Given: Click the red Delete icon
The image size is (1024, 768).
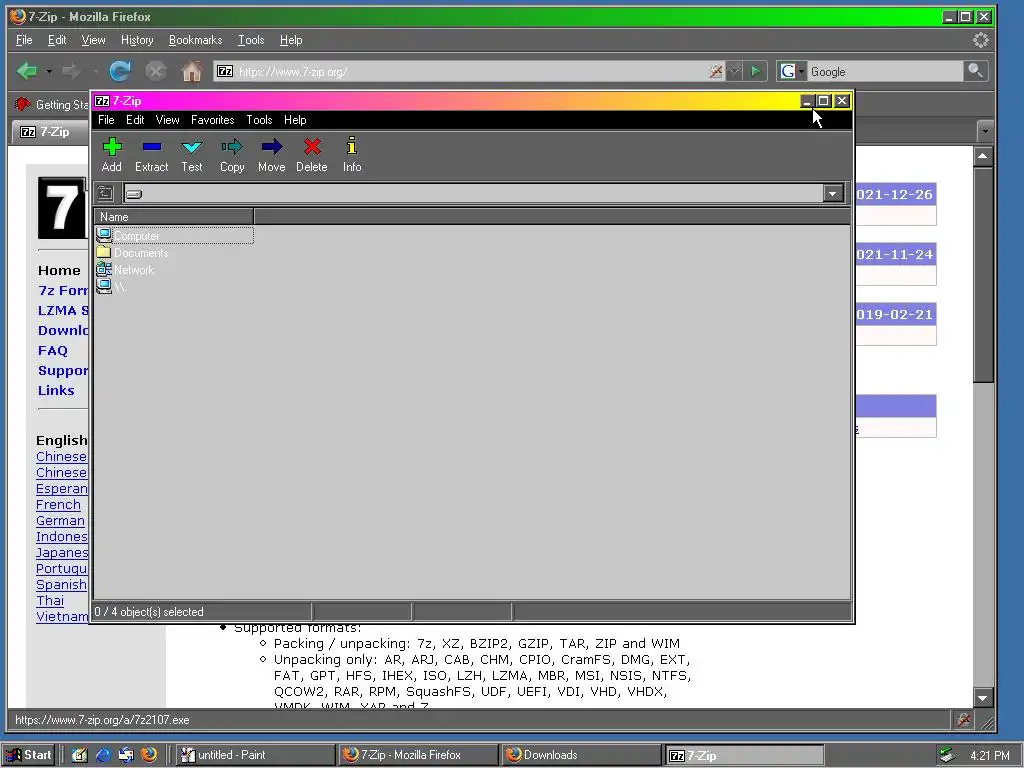Looking at the screenshot, I should [x=312, y=155].
